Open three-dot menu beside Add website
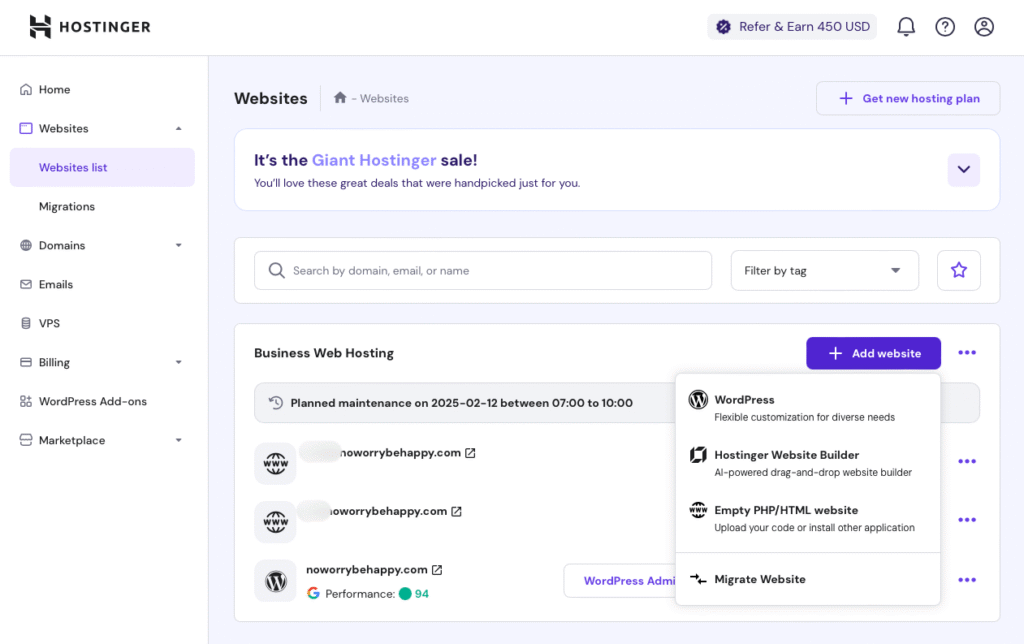Viewport: 1024px width, 644px height. tap(966, 353)
